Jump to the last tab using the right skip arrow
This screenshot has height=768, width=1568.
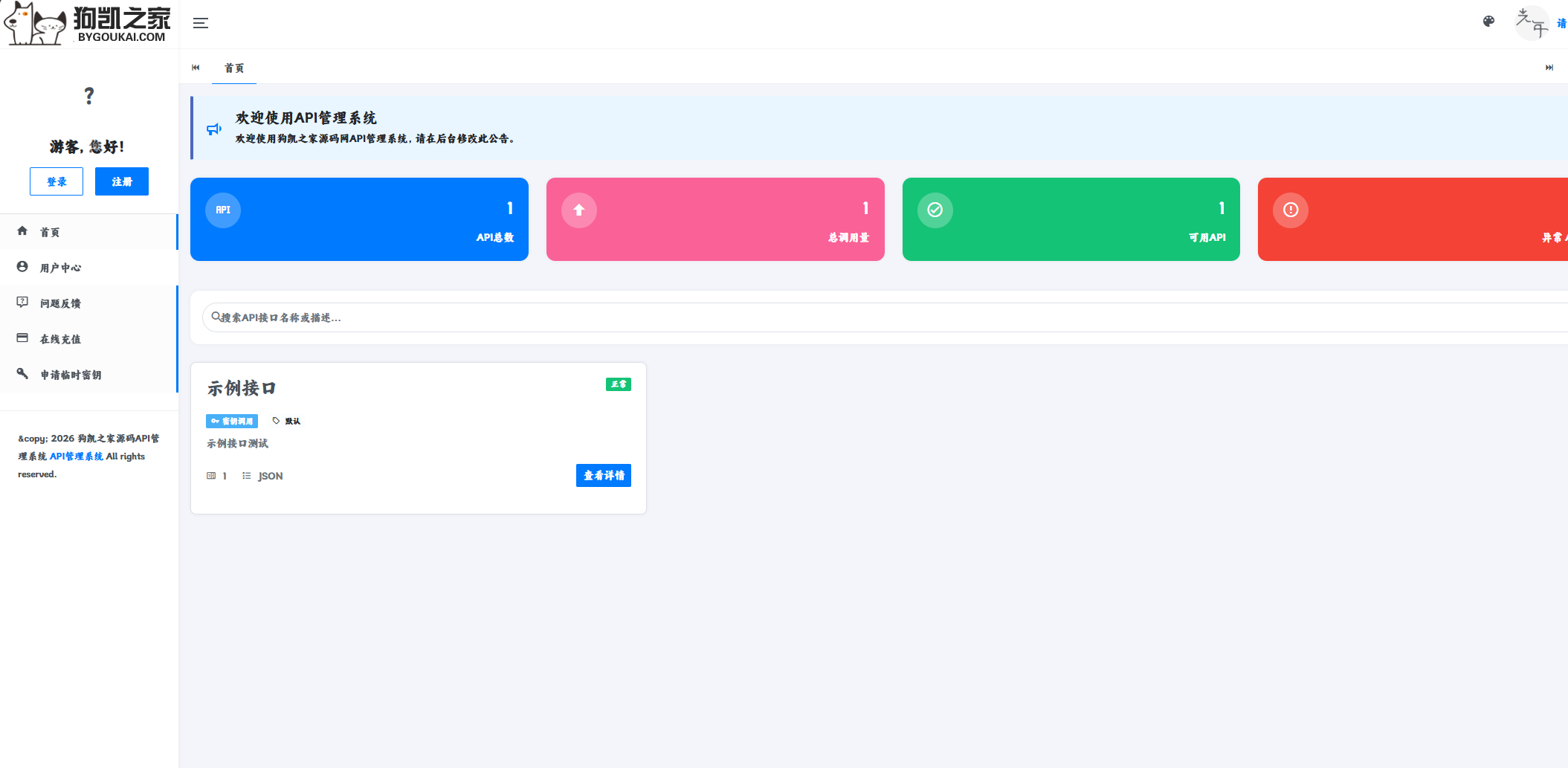1549,68
